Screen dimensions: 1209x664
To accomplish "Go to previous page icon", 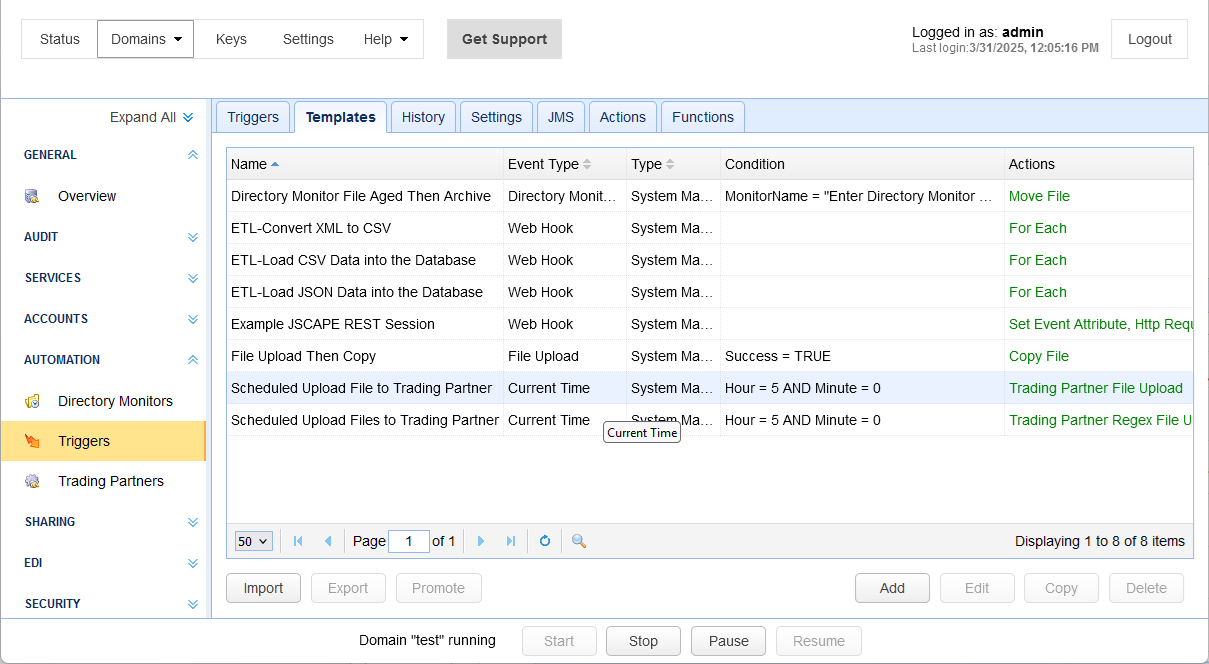I will 328,541.
